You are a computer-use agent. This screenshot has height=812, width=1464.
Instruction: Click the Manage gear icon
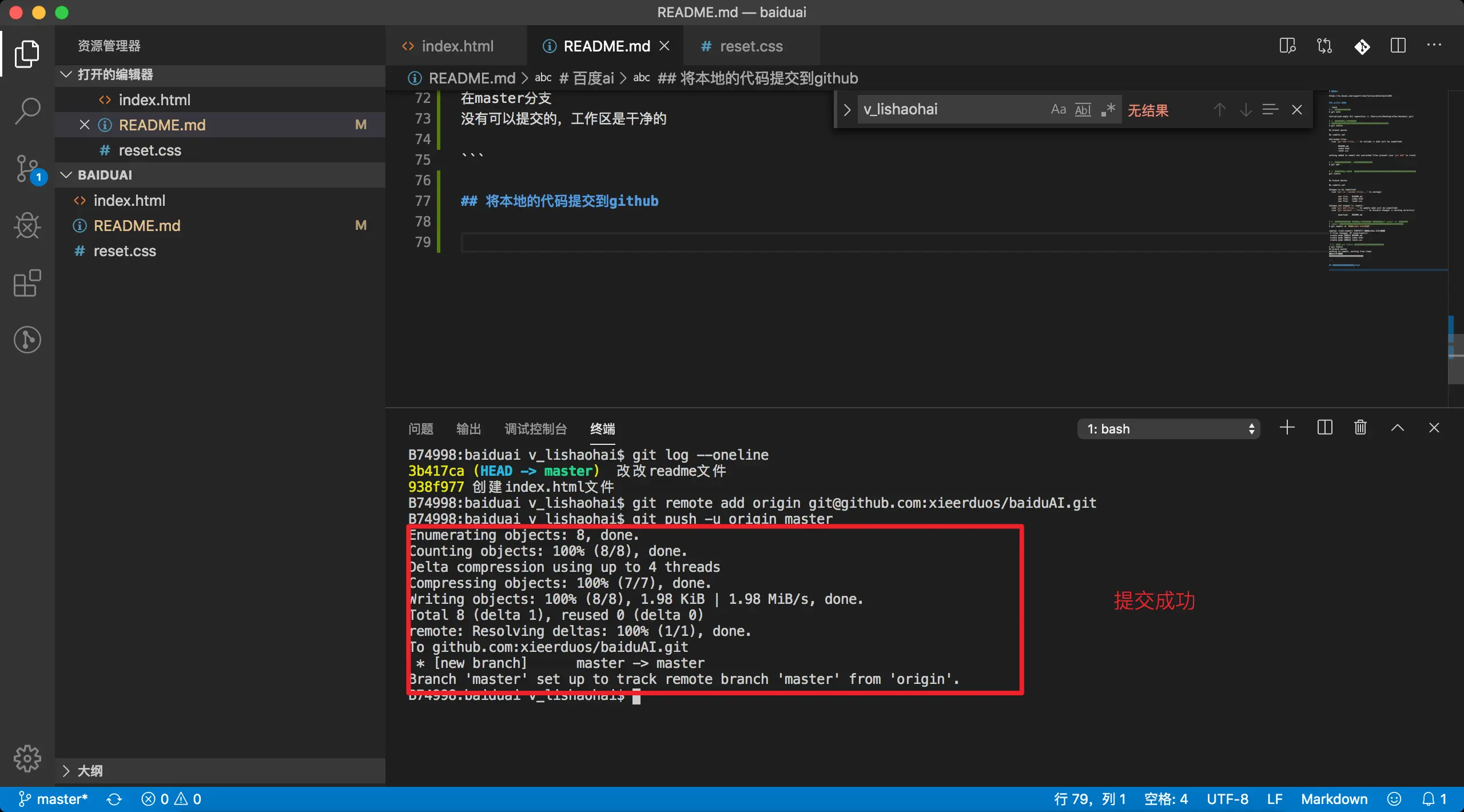pyautogui.click(x=27, y=759)
